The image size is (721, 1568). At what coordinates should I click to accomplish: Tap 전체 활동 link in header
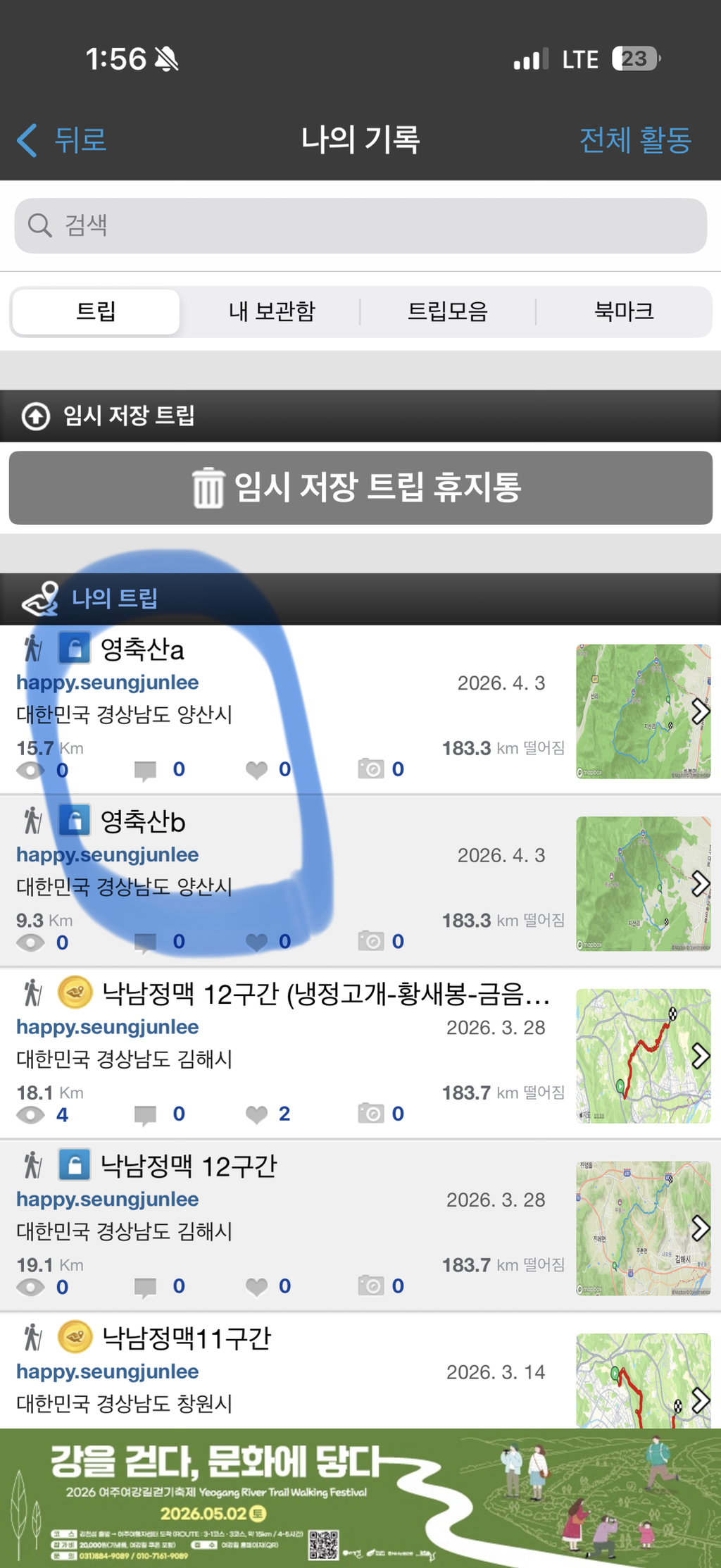tap(635, 139)
